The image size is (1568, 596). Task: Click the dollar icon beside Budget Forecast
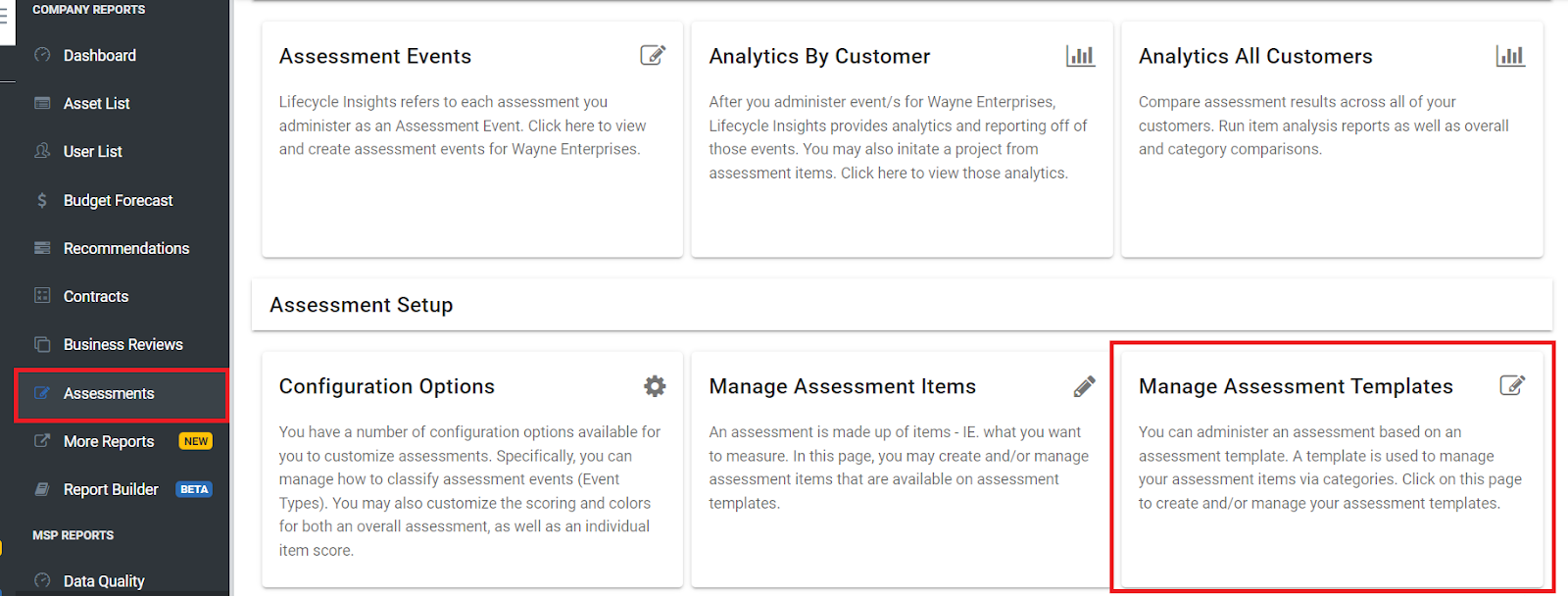[x=41, y=200]
